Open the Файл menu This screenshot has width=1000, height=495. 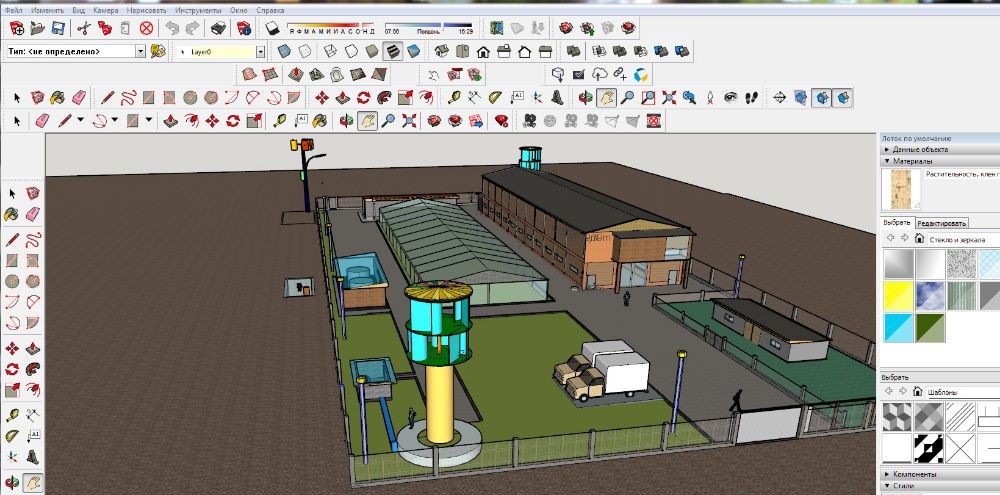(x=13, y=10)
